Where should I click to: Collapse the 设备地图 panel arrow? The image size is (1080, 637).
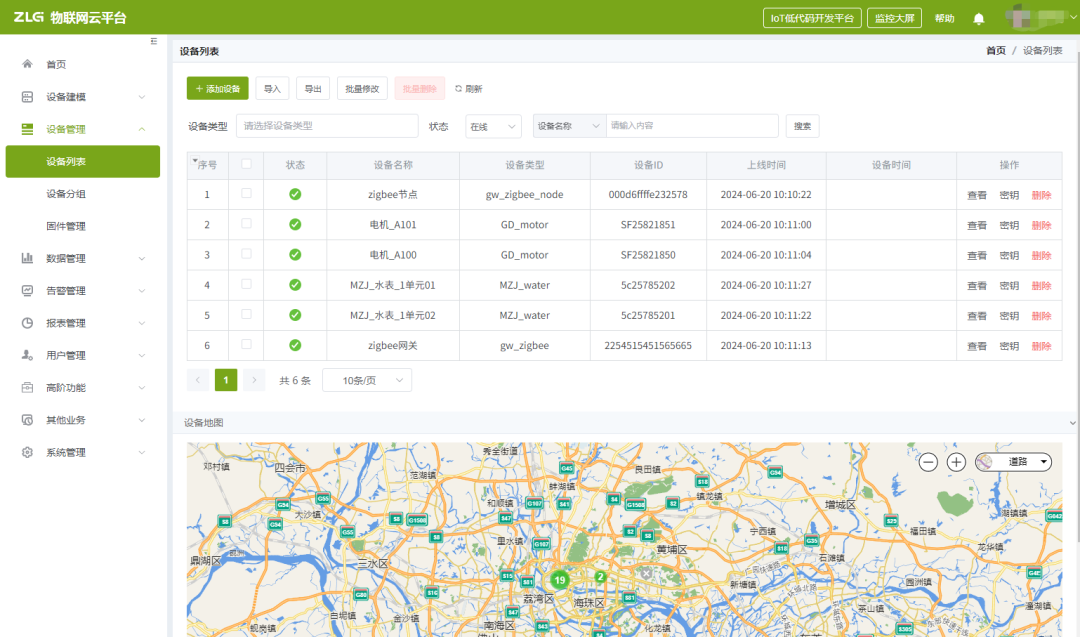(1072, 423)
